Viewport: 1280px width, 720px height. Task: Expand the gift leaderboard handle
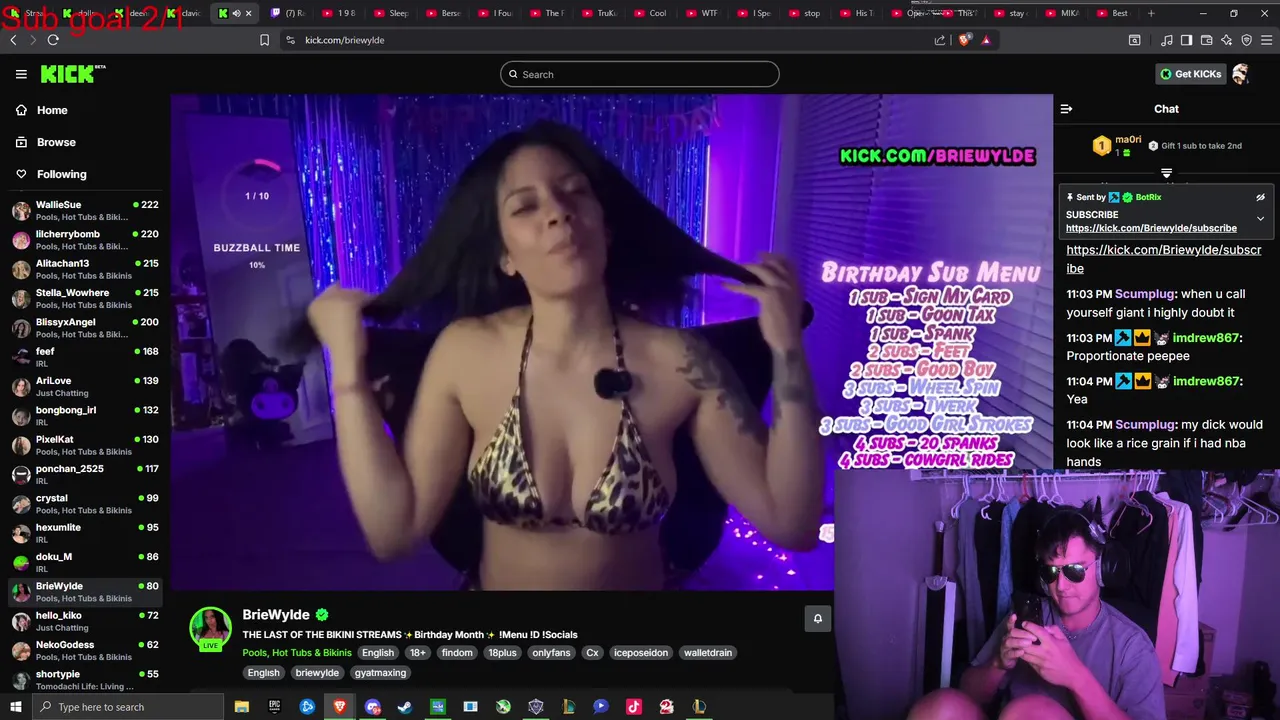pyautogui.click(x=1166, y=173)
